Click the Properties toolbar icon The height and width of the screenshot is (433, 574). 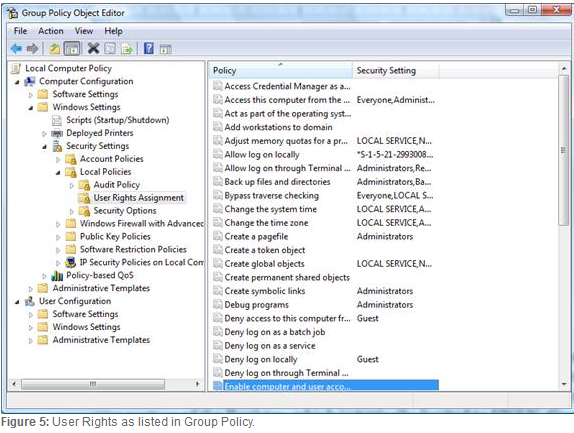110,48
